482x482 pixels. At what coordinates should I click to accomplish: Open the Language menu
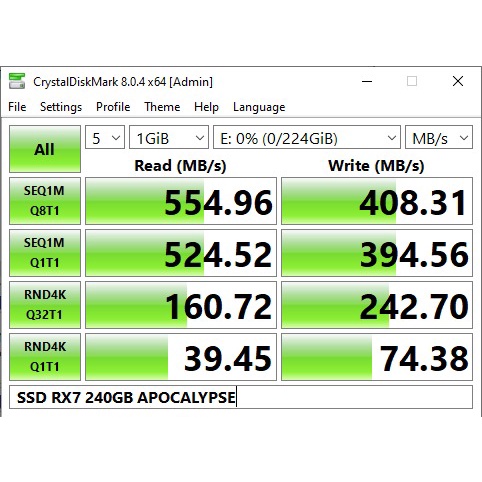tap(259, 107)
